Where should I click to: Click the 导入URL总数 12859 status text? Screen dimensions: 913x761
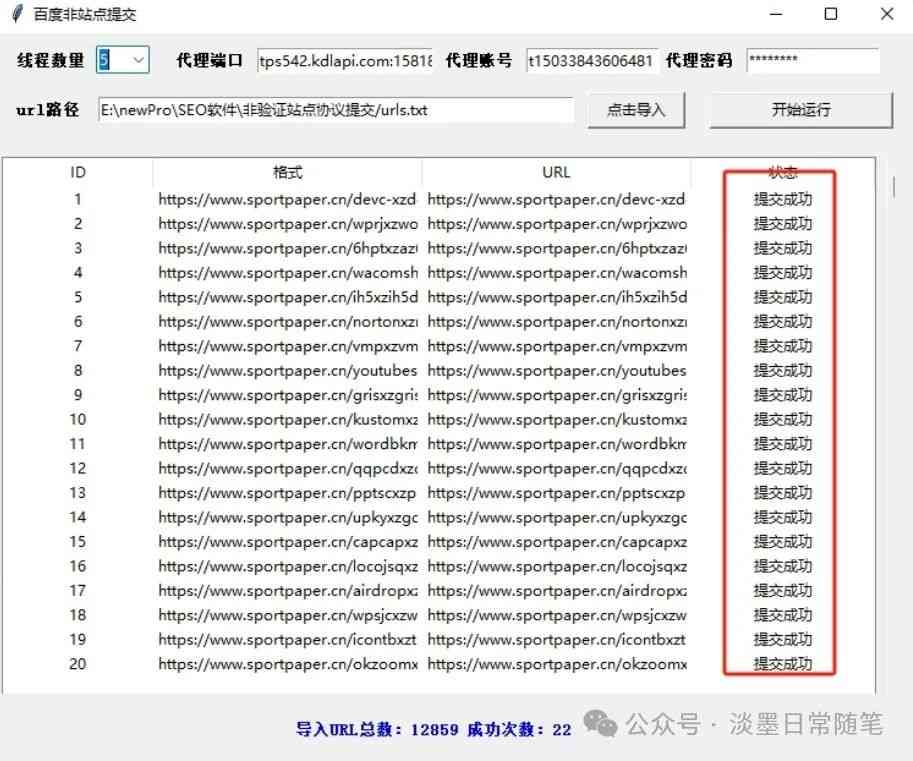(x=377, y=729)
